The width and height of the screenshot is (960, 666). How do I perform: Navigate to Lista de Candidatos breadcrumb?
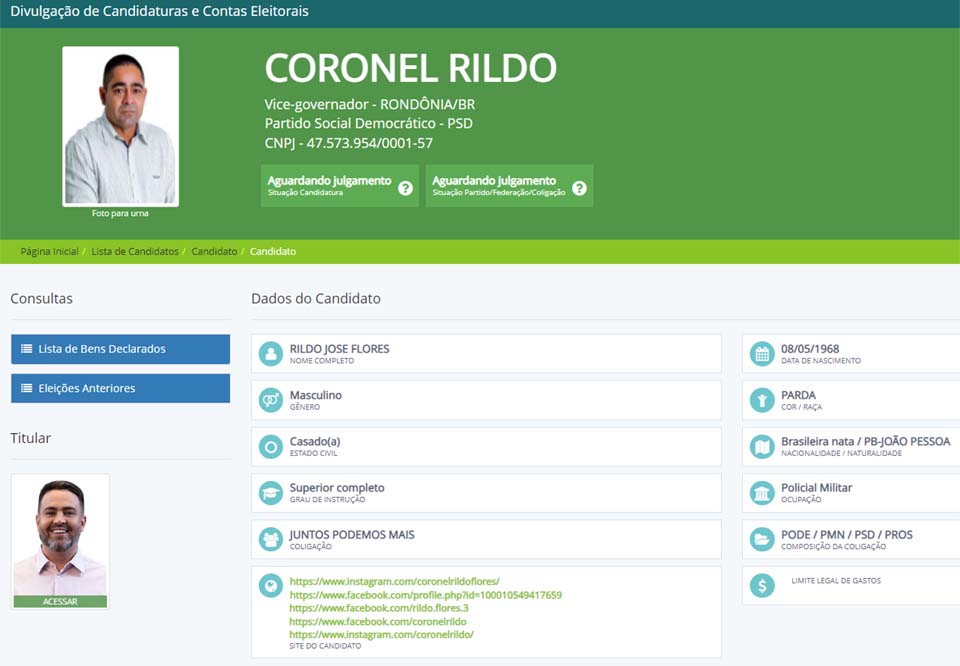(135, 252)
